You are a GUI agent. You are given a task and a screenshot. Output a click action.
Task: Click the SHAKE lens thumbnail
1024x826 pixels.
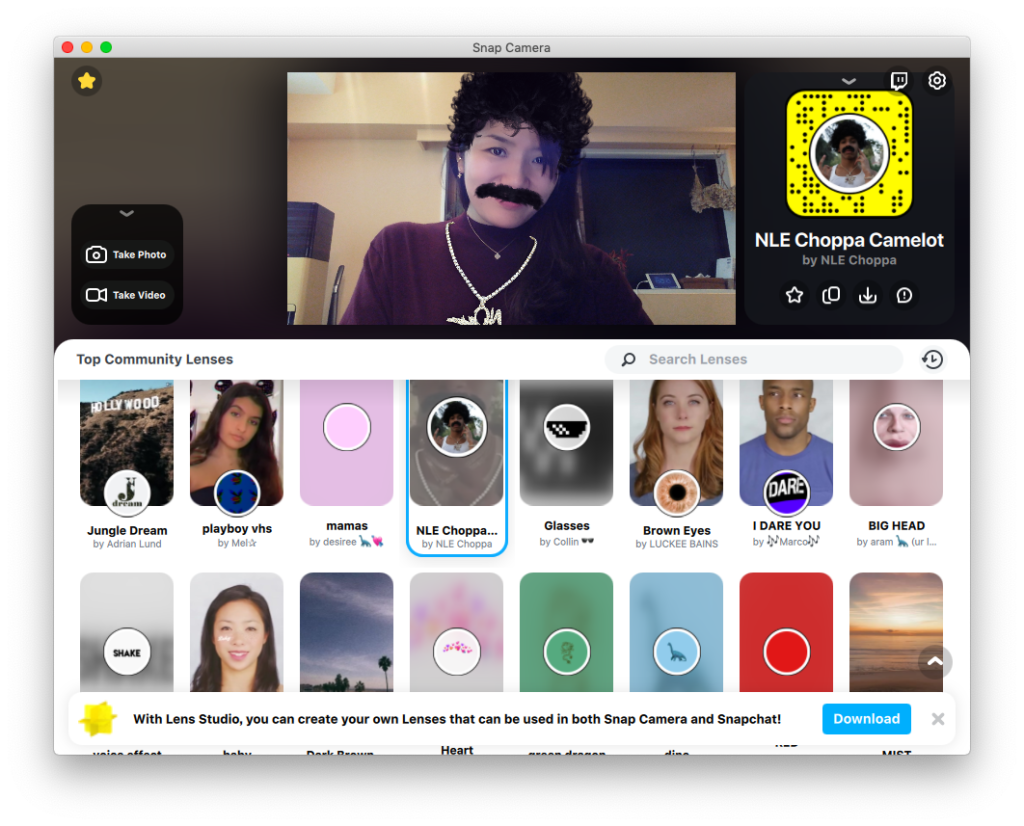127,632
